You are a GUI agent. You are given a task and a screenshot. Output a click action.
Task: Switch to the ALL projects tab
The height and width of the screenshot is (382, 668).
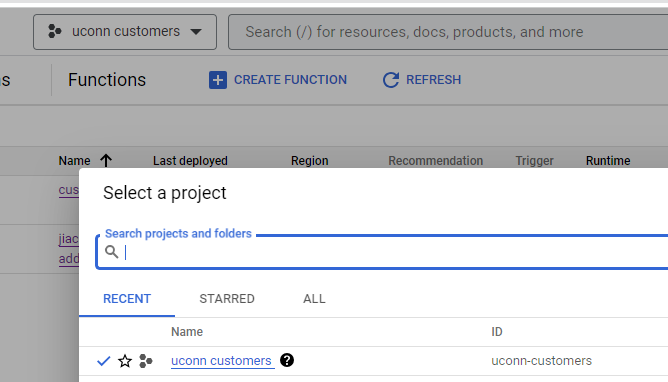[x=314, y=299]
